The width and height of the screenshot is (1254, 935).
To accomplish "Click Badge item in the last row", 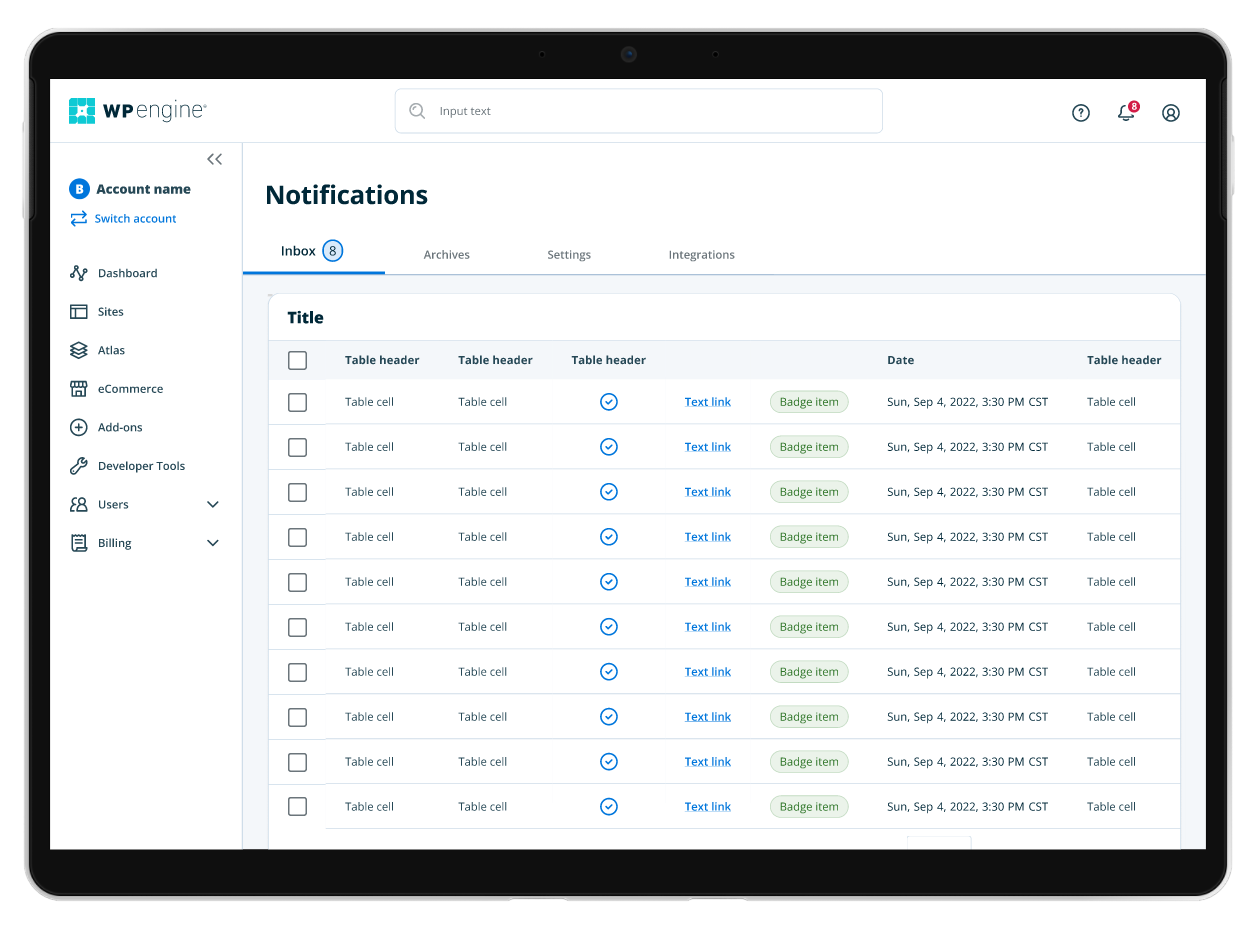I will (x=809, y=807).
